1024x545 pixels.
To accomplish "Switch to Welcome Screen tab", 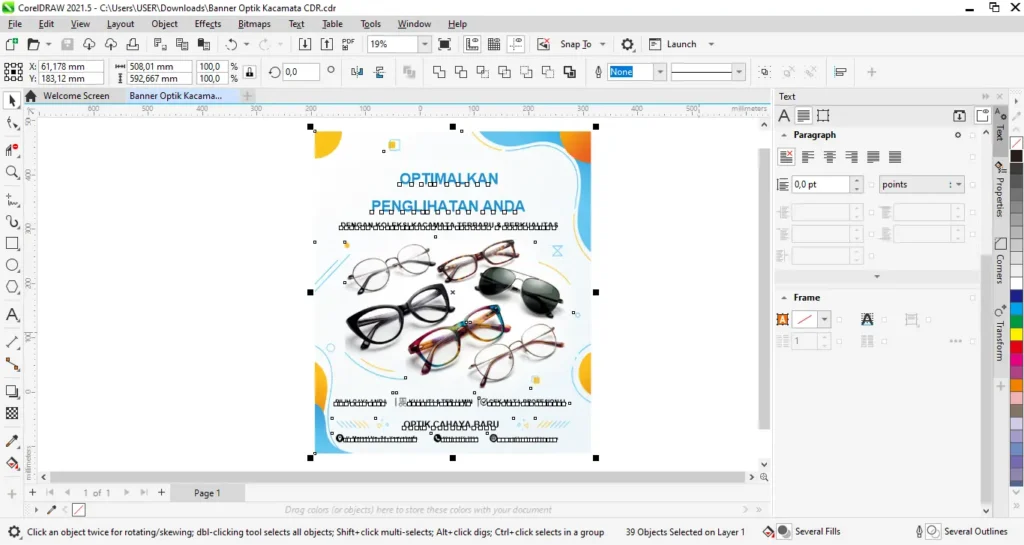I will [76, 96].
